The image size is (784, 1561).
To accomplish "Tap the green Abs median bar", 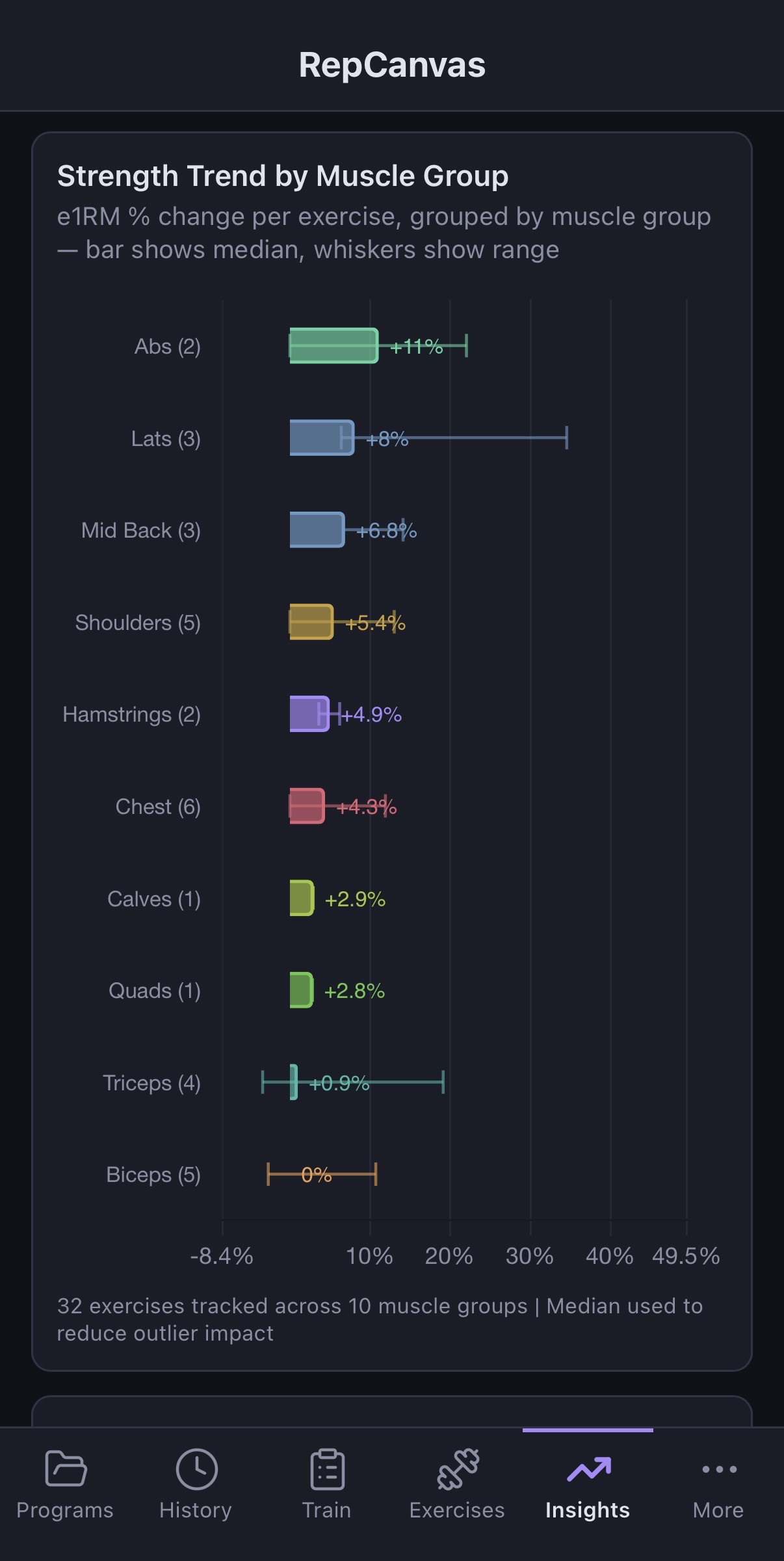I will point(333,346).
